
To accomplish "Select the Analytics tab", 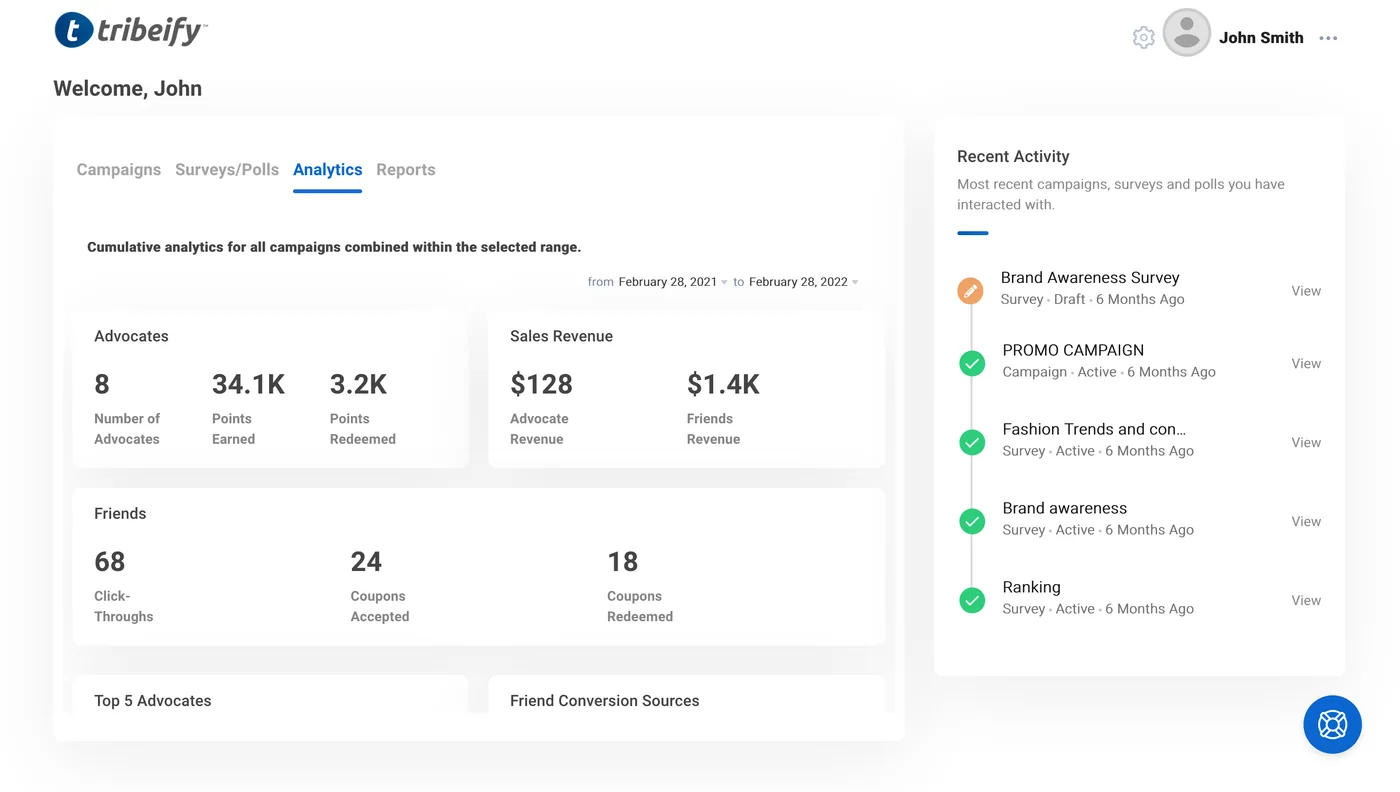I will pyautogui.click(x=328, y=170).
